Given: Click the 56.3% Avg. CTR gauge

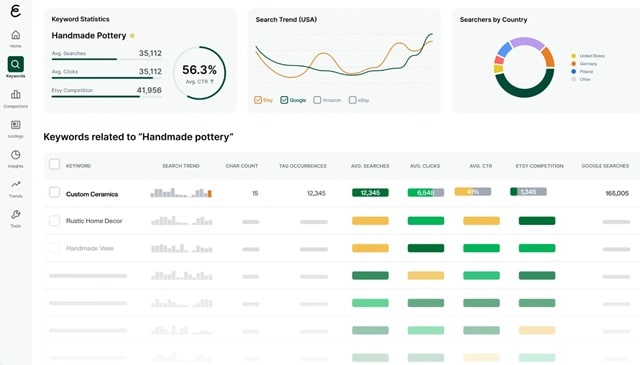Looking at the screenshot, I should [199, 73].
